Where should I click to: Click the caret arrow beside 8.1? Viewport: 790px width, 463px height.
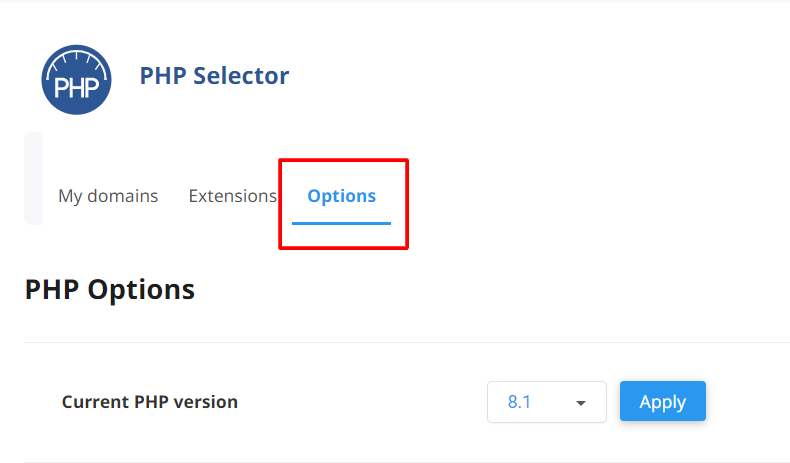580,403
